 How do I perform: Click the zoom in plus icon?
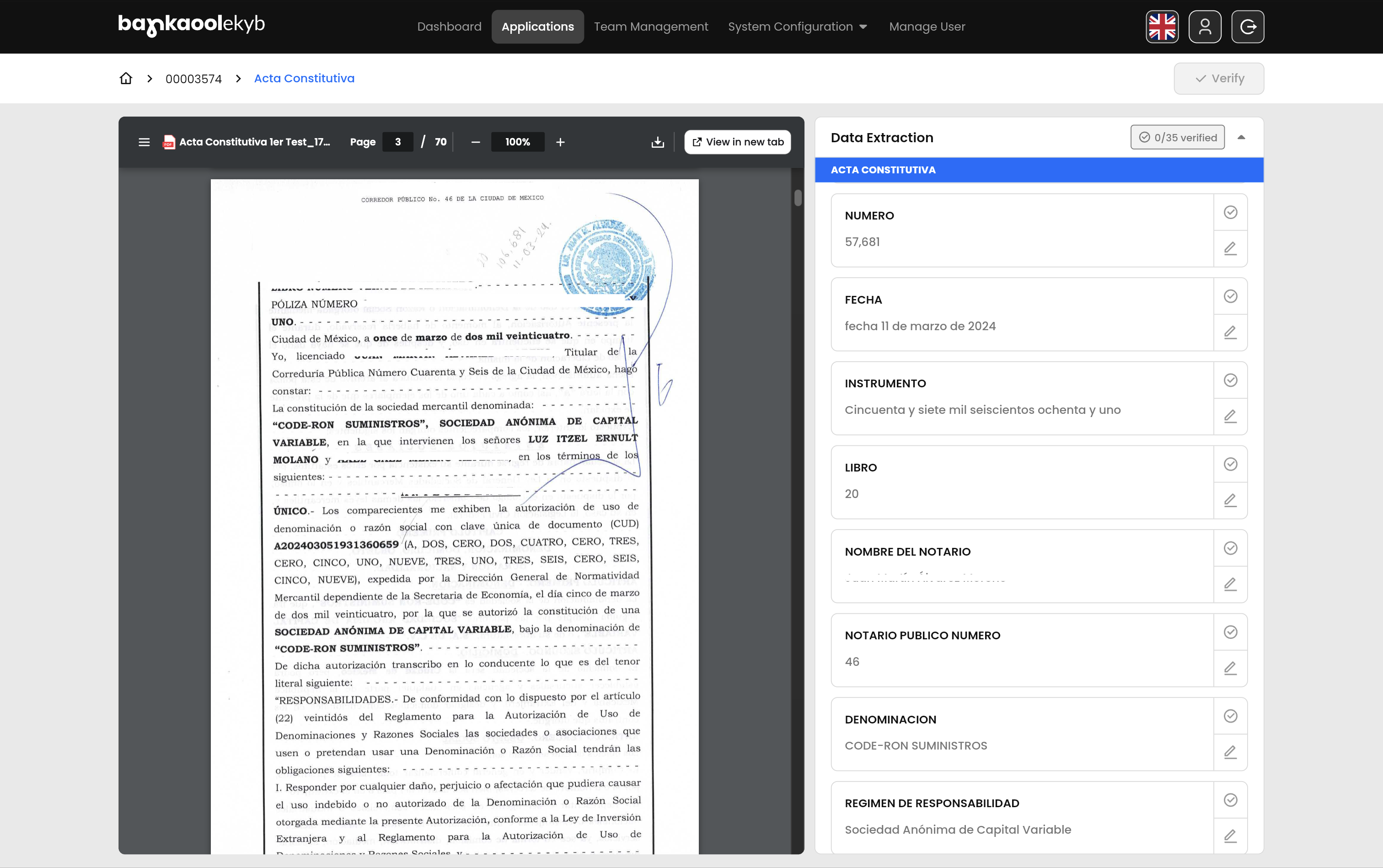(x=560, y=142)
